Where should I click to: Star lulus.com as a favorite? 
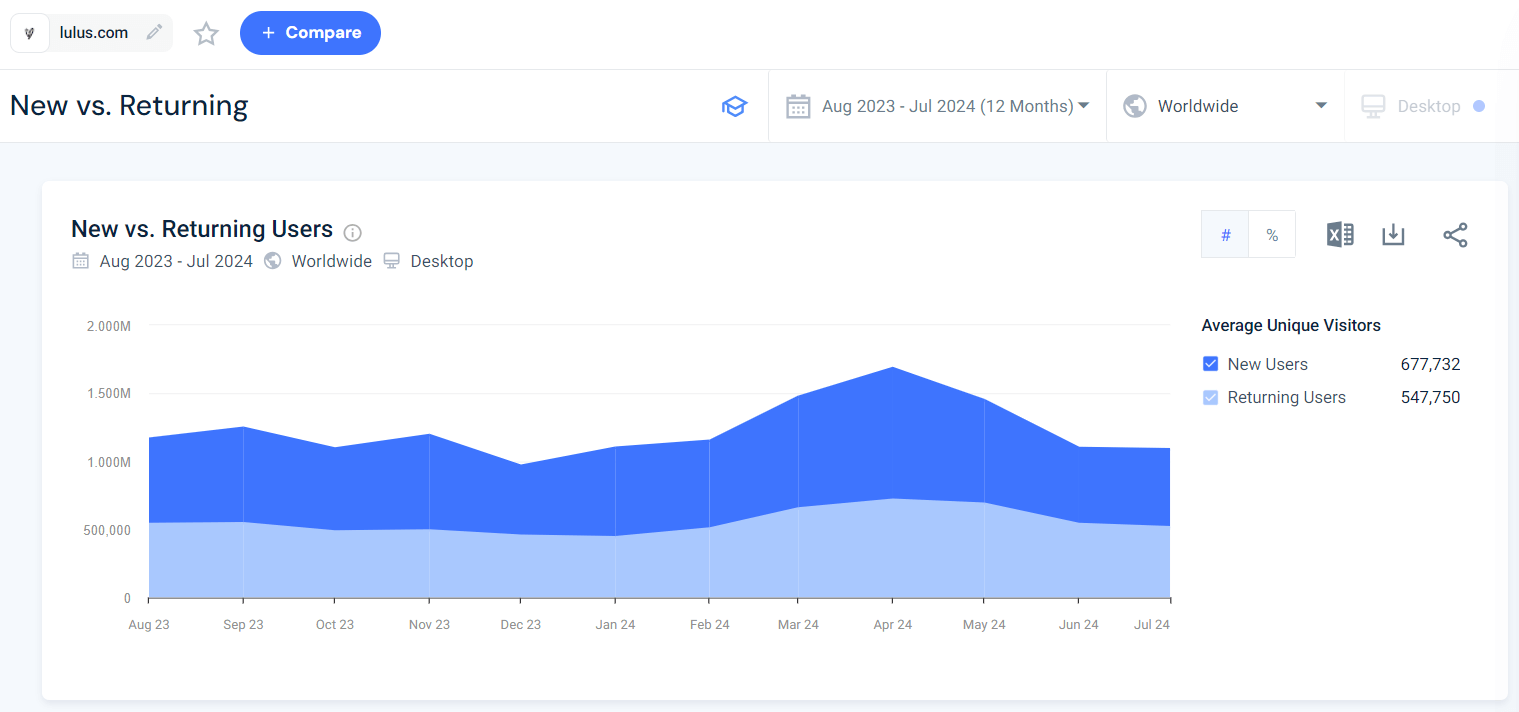[206, 33]
